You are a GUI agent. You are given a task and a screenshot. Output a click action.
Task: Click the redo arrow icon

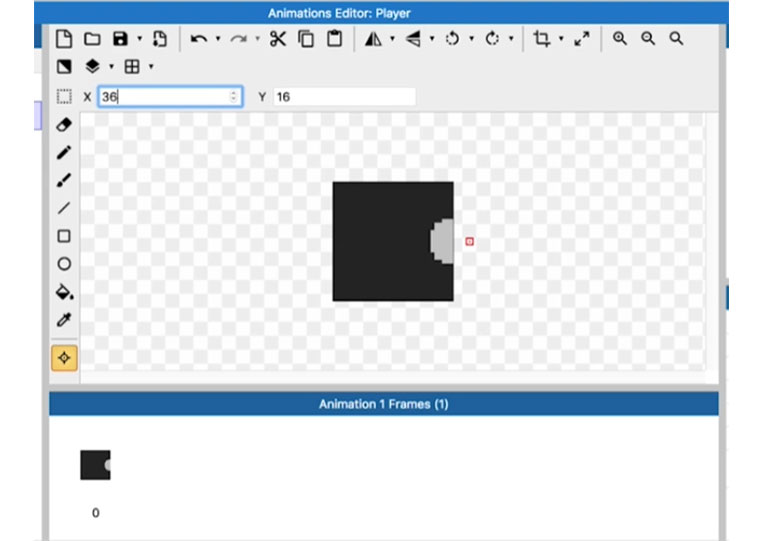tap(238, 38)
